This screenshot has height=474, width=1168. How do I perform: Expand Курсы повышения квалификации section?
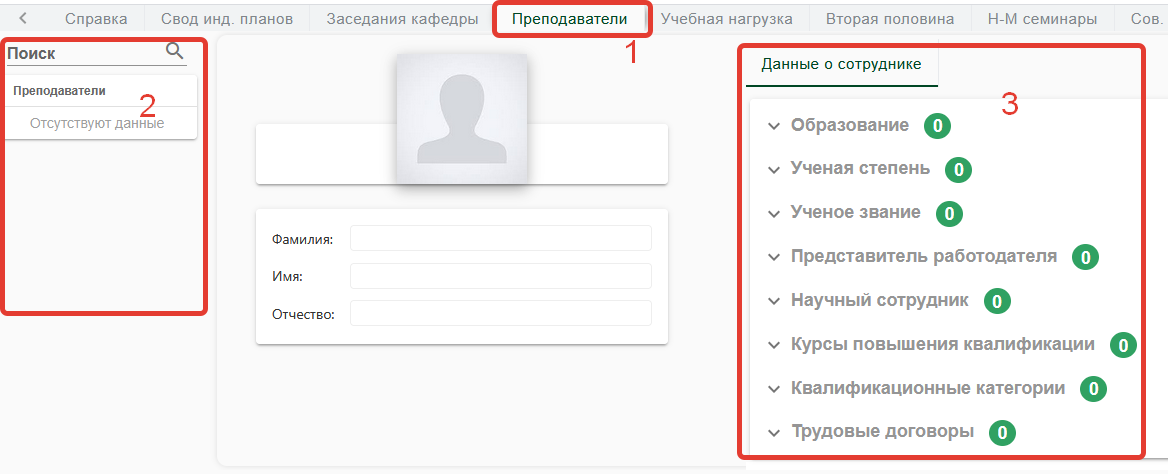(x=942, y=345)
